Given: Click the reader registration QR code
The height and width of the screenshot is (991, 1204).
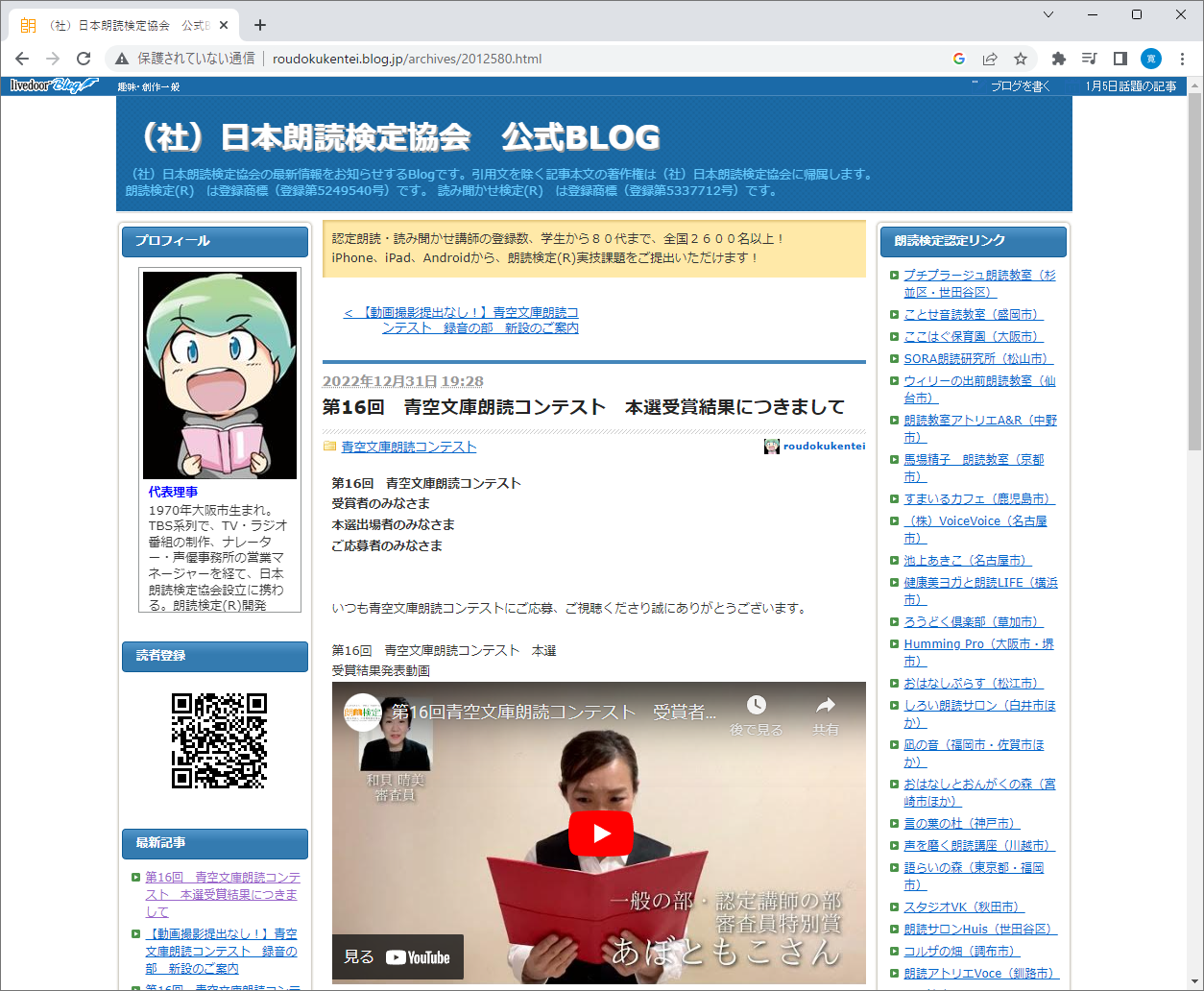Looking at the screenshot, I should coord(219,741).
